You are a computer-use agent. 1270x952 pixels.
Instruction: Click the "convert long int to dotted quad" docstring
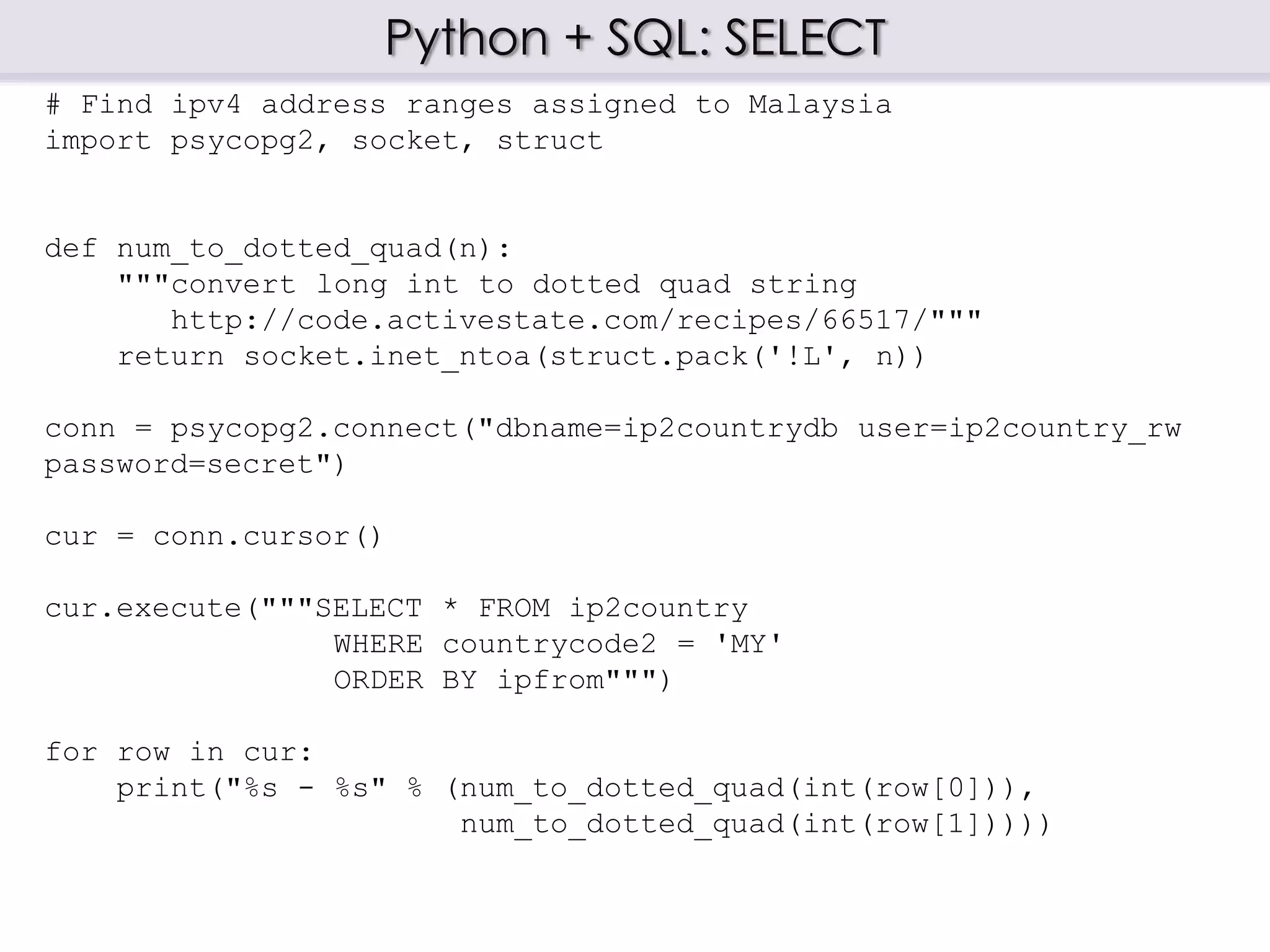click(x=487, y=285)
